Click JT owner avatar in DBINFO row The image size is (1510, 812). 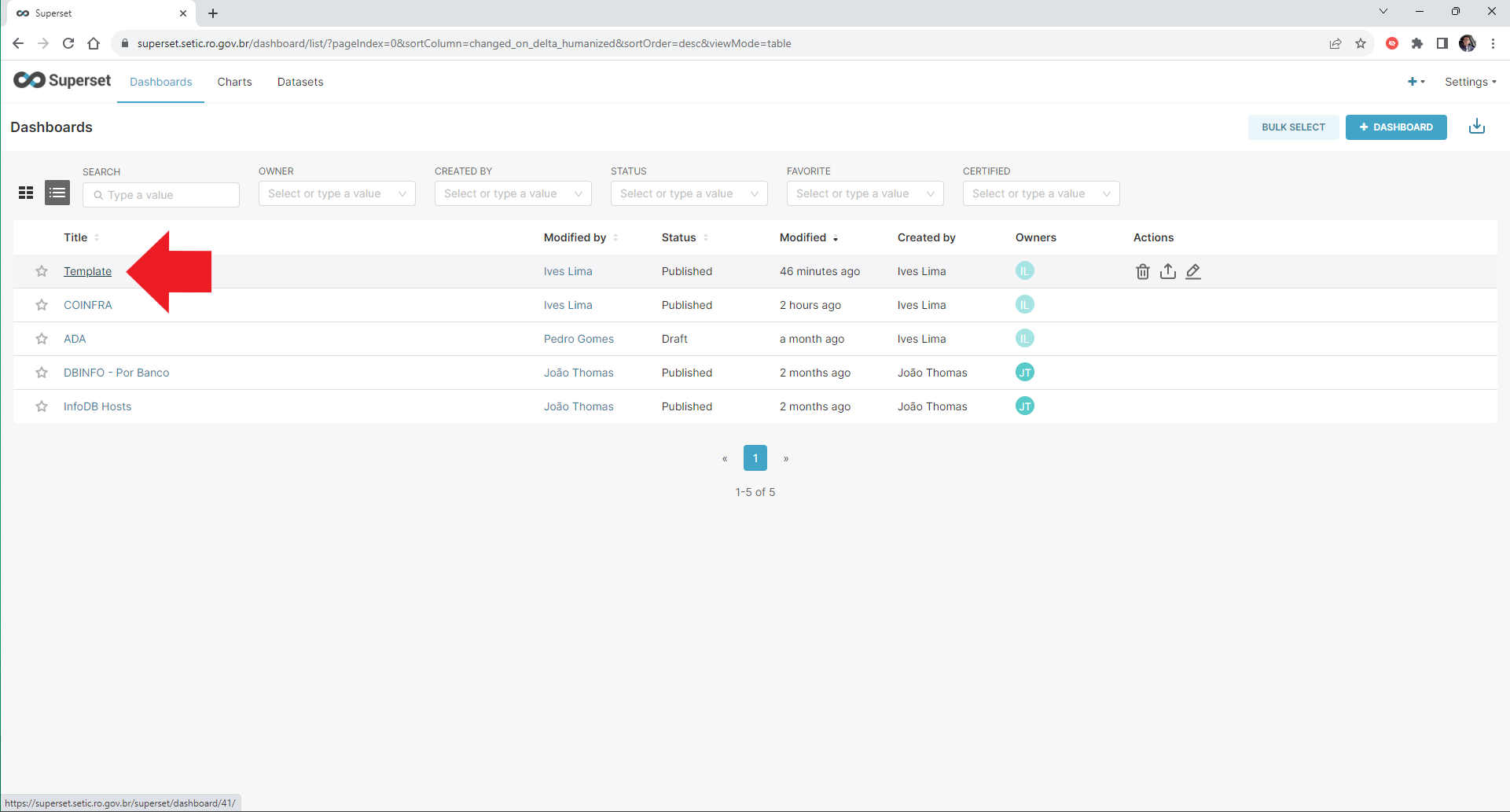(x=1024, y=372)
